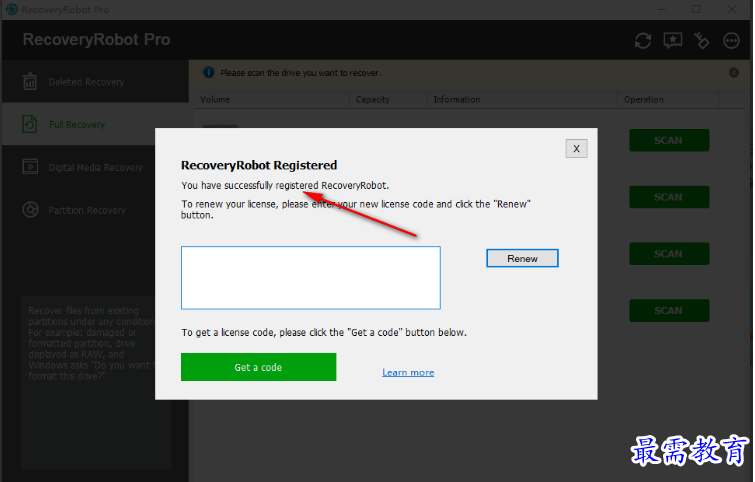Open the Learn more link
This screenshot has height=482, width=755.
coord(408,372)
